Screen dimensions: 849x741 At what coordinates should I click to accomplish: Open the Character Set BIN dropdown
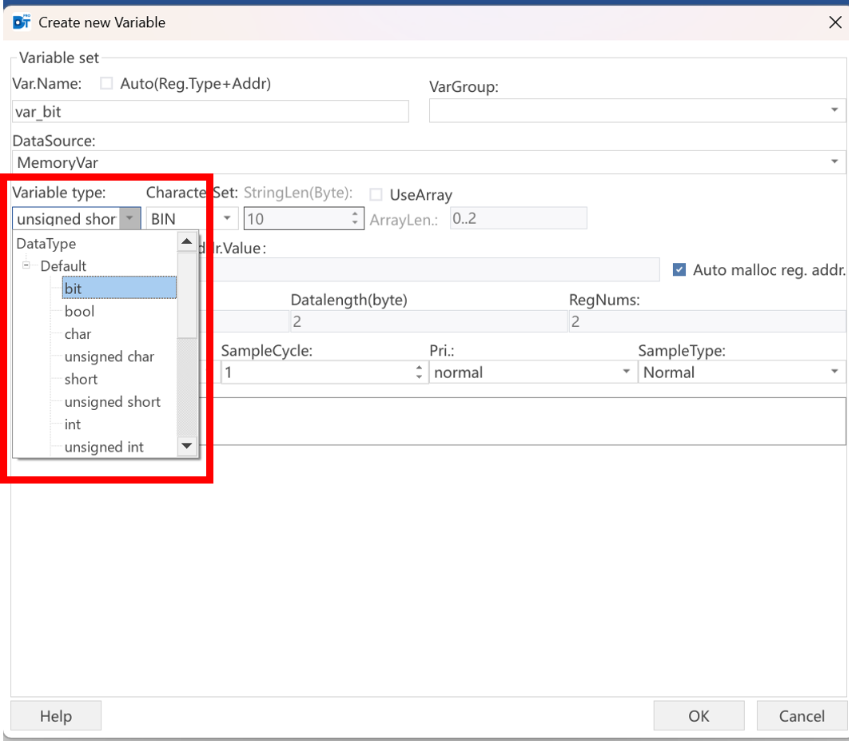click(x=227, y=219)
